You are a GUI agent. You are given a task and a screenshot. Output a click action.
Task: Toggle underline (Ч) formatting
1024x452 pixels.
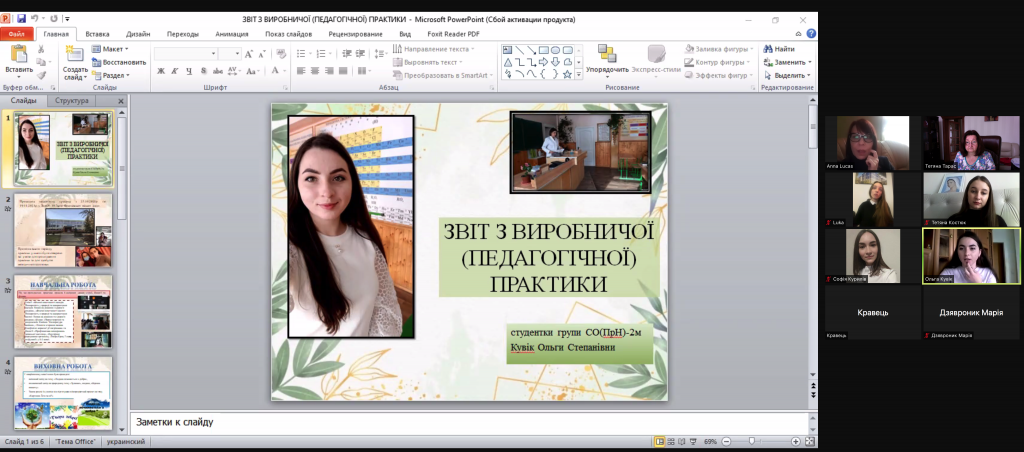click(x=187, y=71)
